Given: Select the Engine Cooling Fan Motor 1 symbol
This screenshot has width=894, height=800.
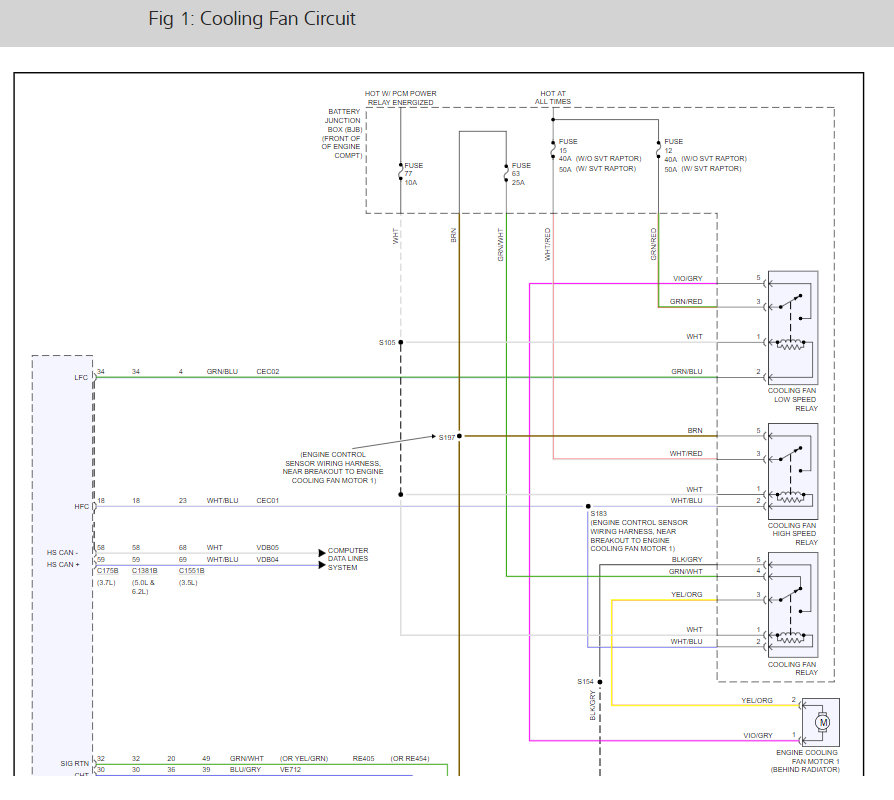Looking at the screenshot, I should click(822, 720).
